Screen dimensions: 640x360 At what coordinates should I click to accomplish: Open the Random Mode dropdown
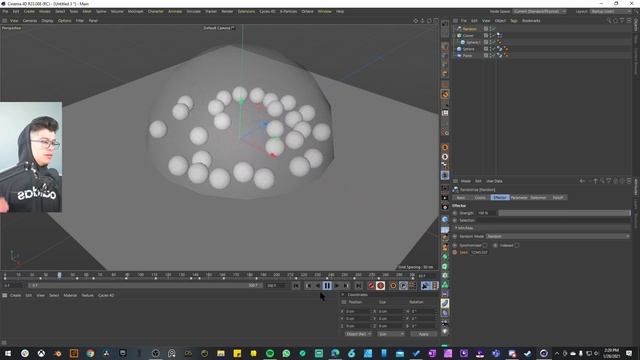[558, 236]
